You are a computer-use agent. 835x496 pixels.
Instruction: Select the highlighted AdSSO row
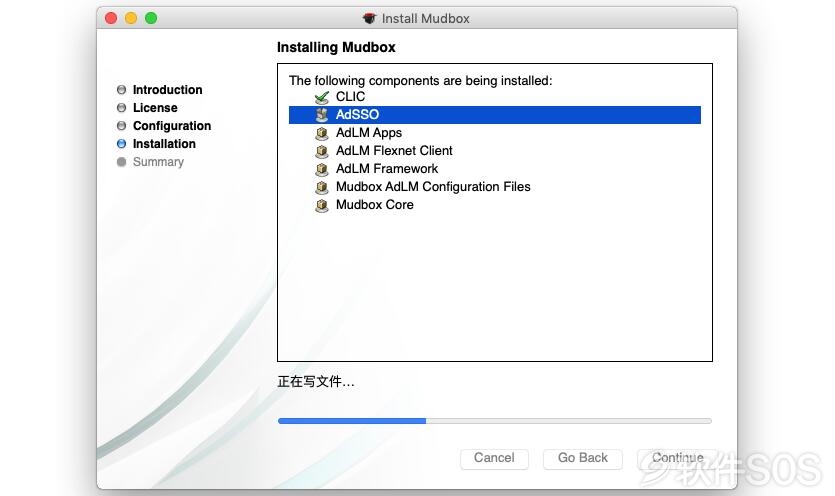tap(495, 115)
